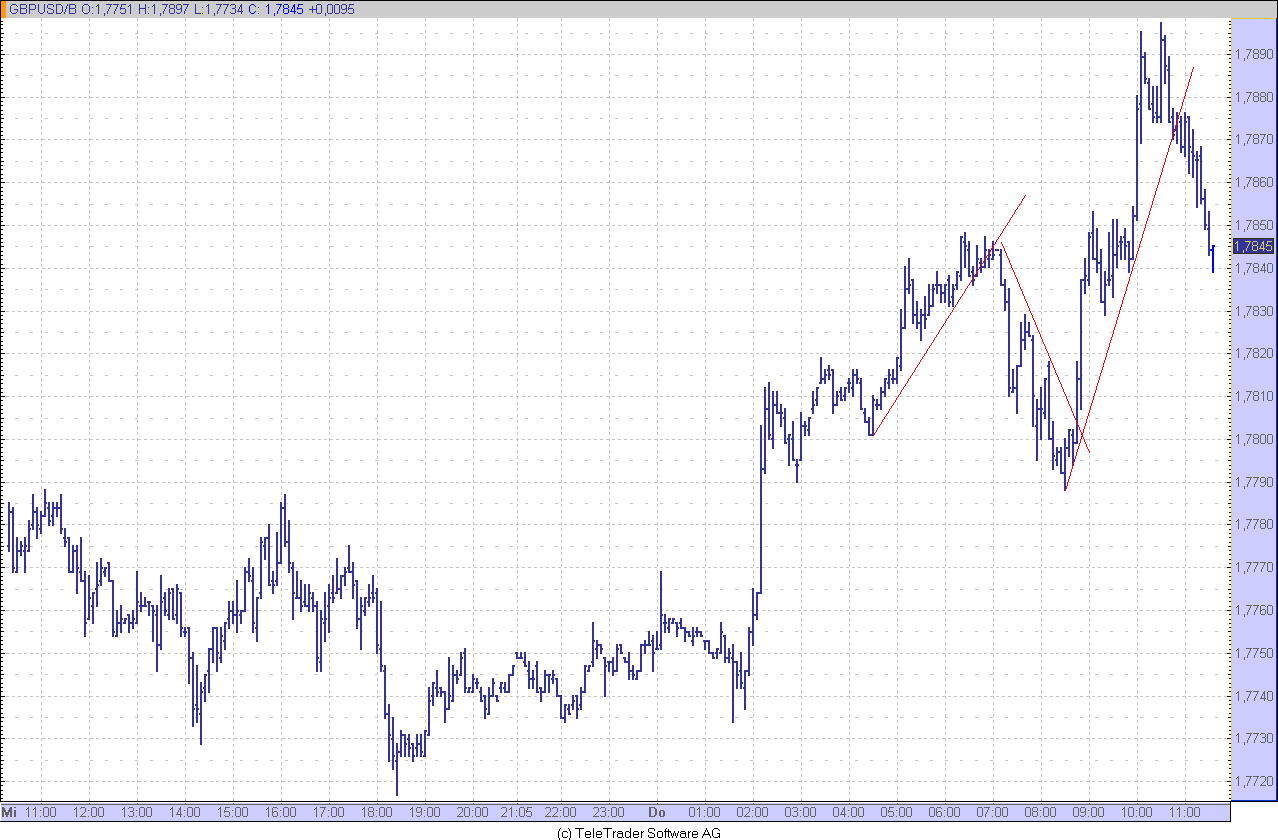Click the 08:00 time axis label
1278x840 pixels.
pos(1040,811)
